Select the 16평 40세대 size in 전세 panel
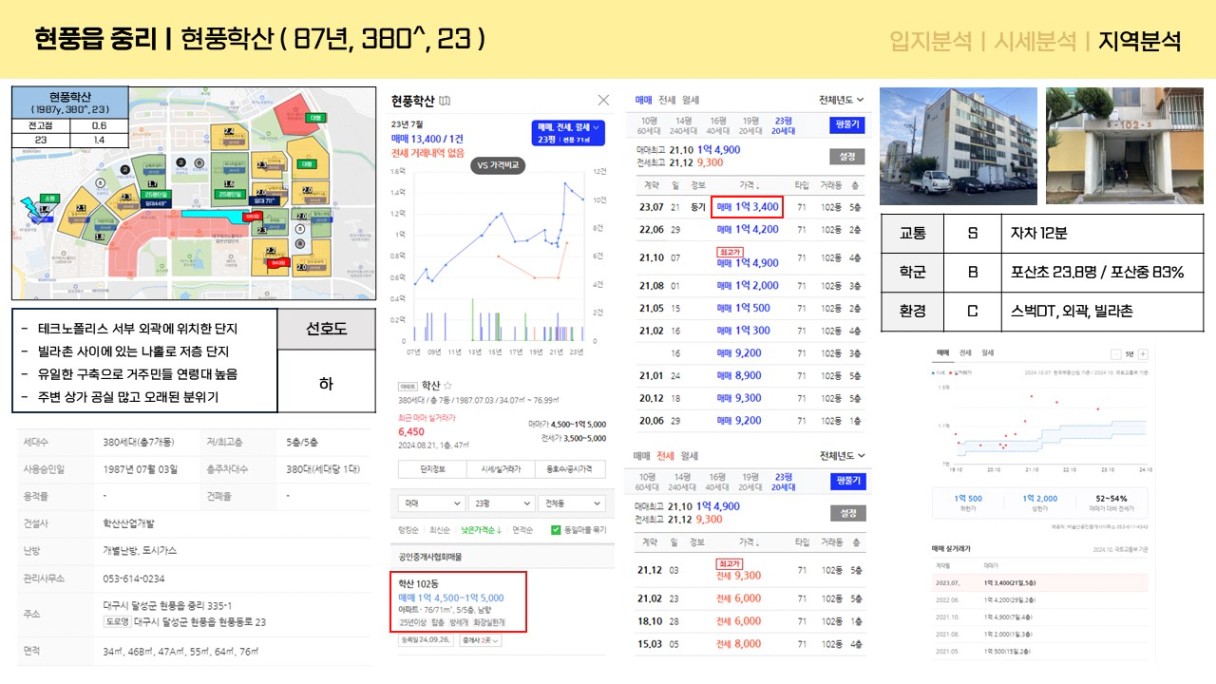Image resolution: width=1216 pixels, height=684 pixels. (x=717, y=481)
